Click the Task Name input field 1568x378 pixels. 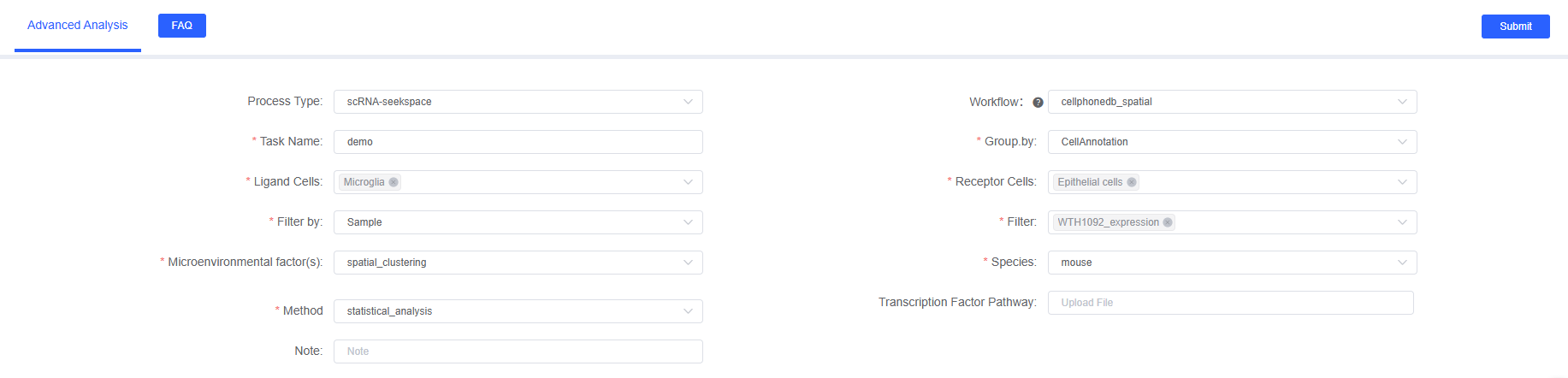click(518, 142)
